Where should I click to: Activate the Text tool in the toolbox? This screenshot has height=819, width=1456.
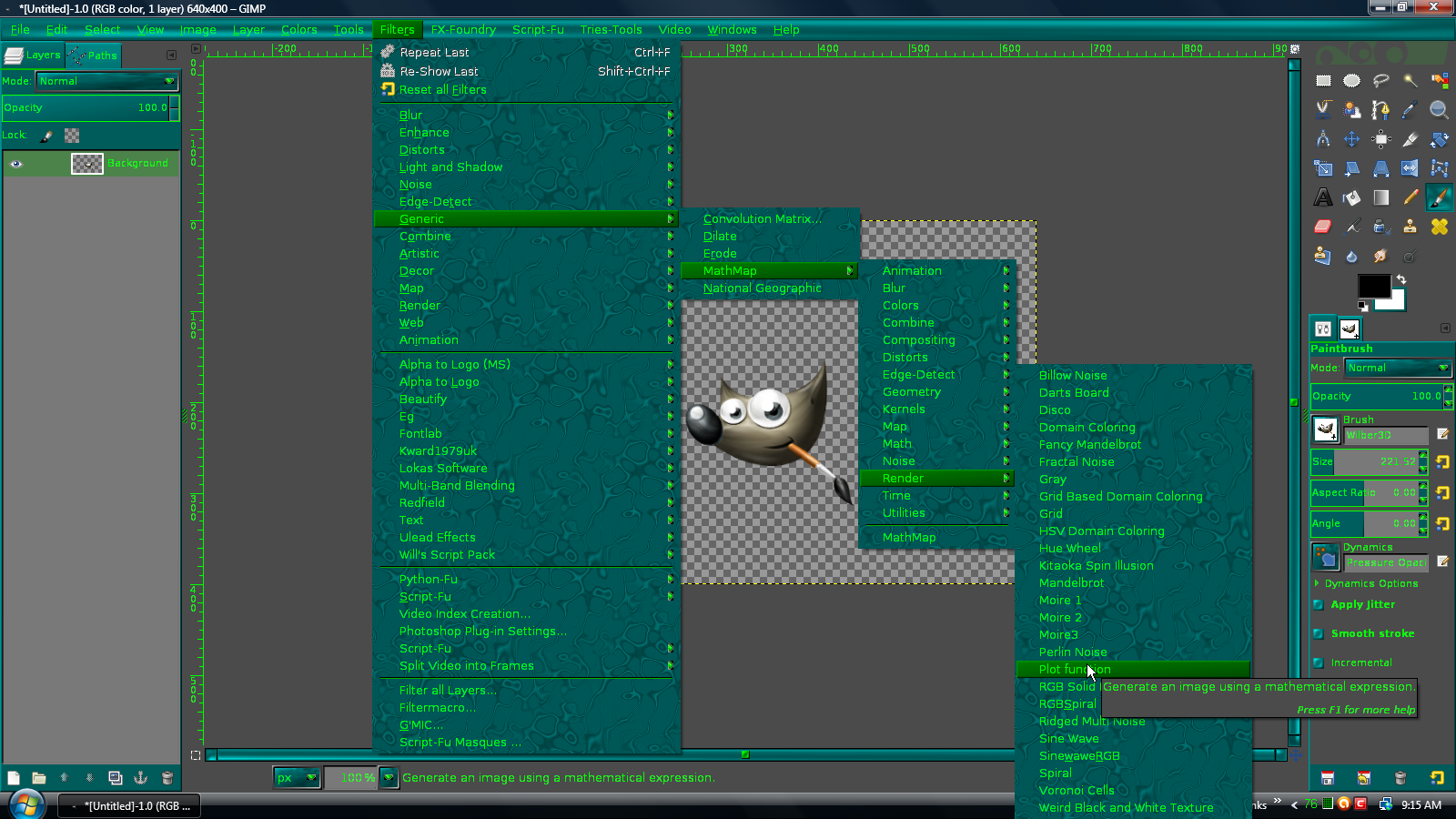tap(1323, 197)
